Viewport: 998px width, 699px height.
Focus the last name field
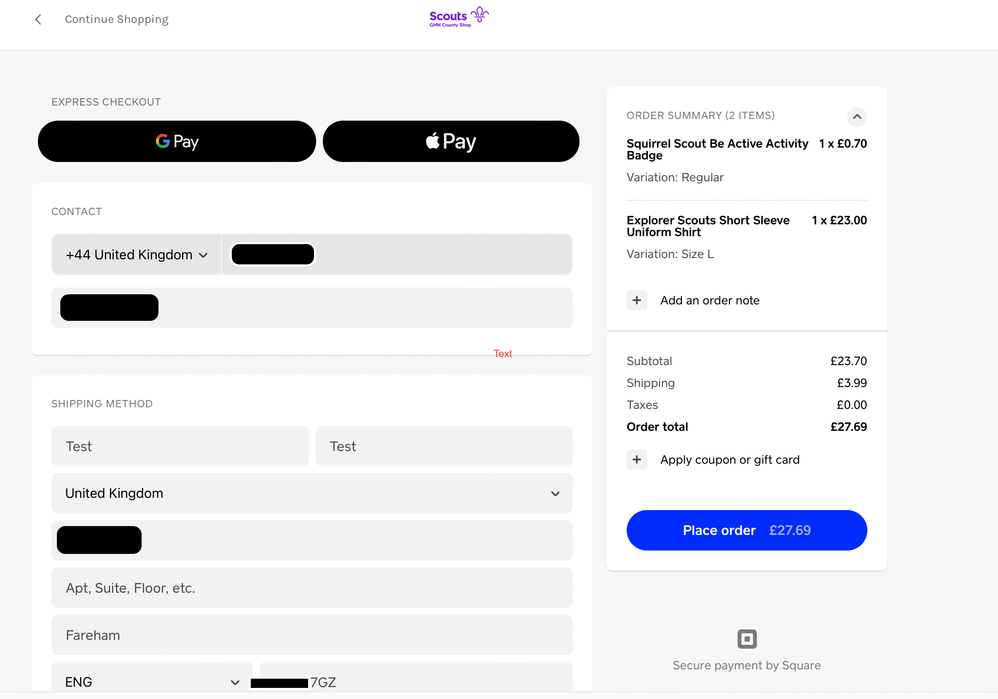pos(444,446)
